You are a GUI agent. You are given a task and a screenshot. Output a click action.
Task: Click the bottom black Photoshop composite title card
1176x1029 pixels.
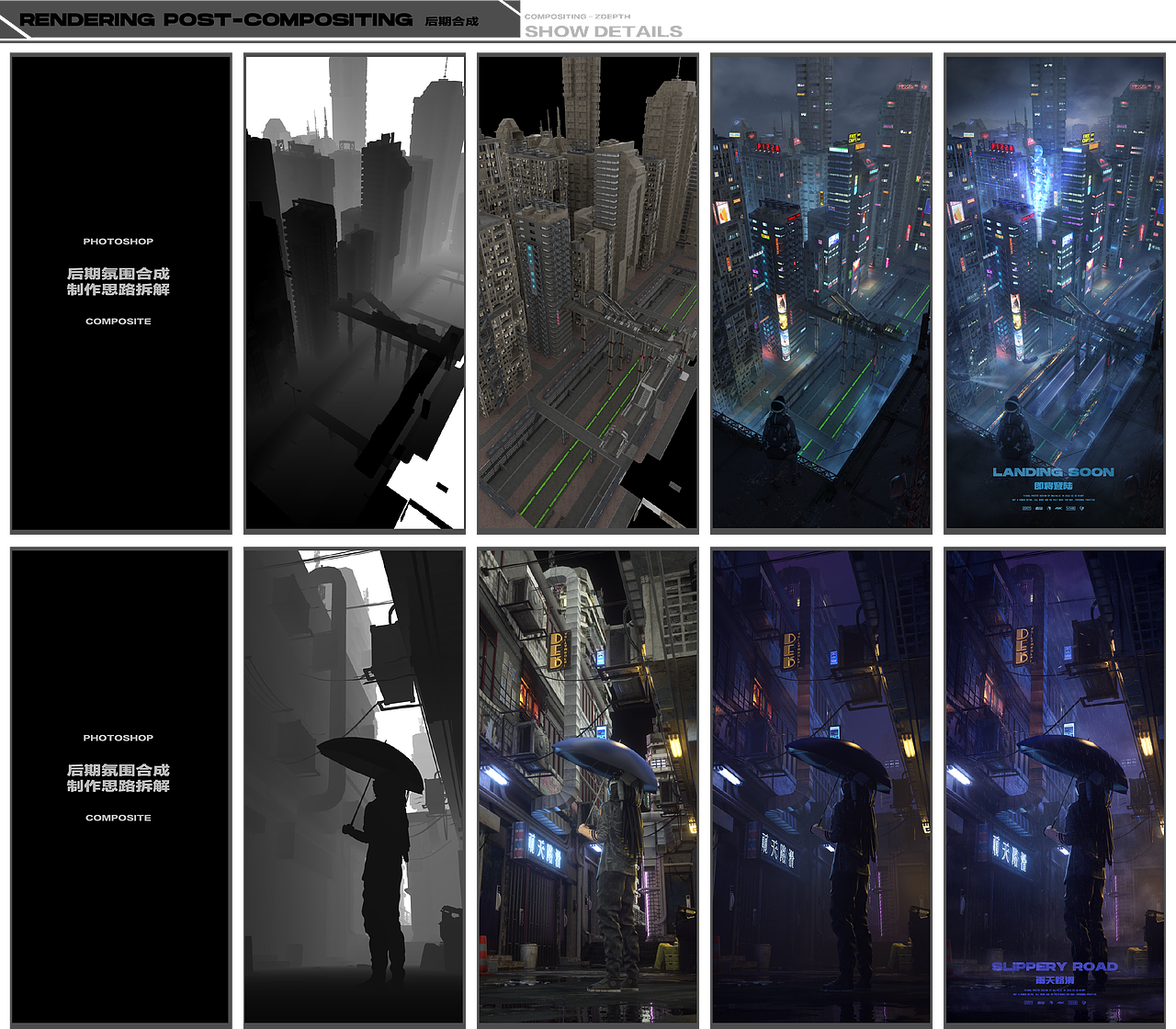click(121, 787)
